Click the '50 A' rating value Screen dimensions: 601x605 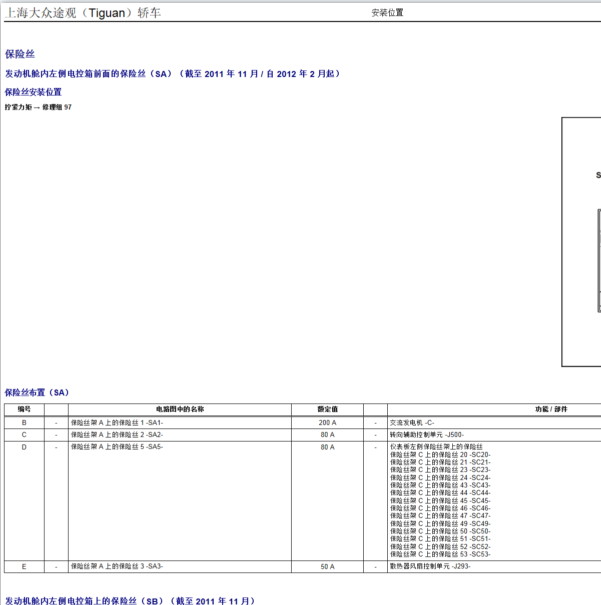[x=328, y=567]
